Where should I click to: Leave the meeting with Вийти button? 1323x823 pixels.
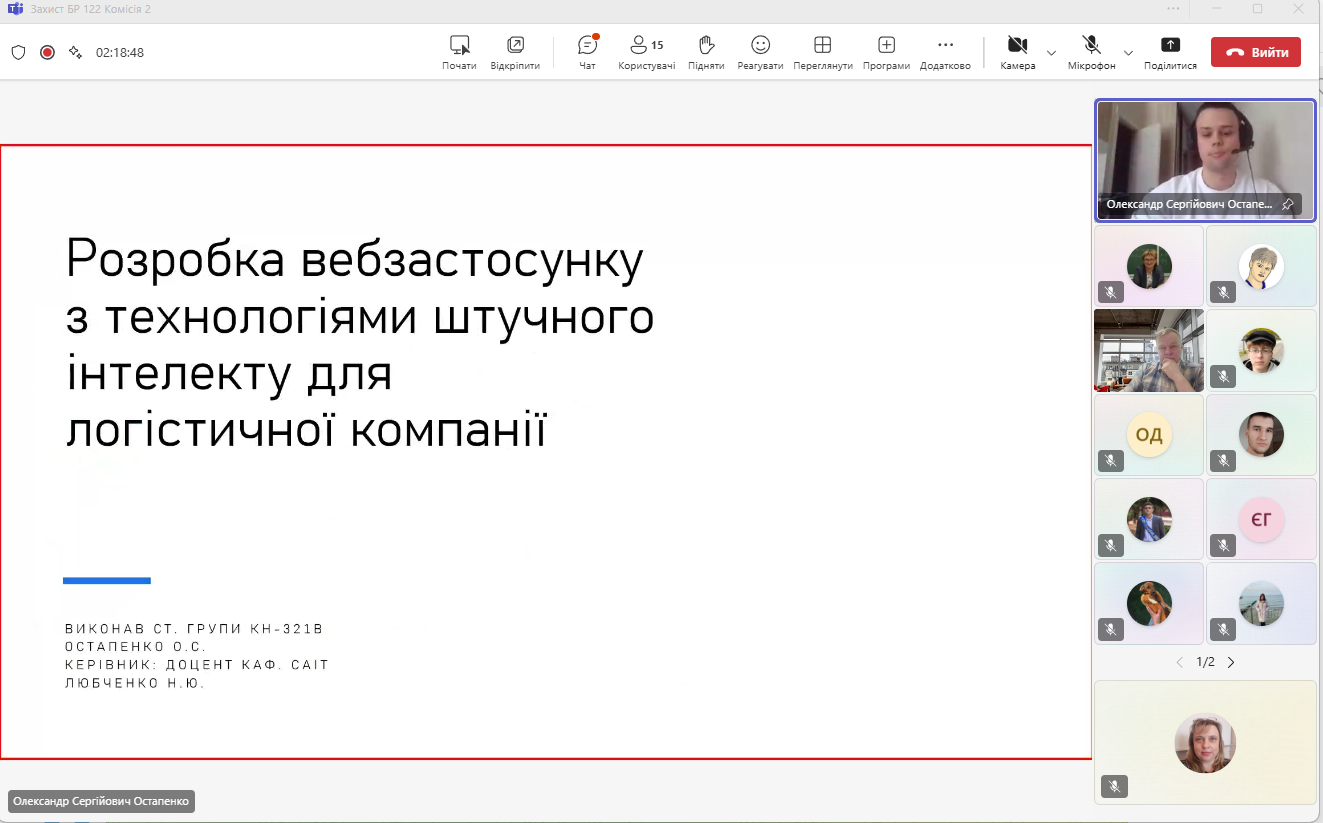(1255, 53)
